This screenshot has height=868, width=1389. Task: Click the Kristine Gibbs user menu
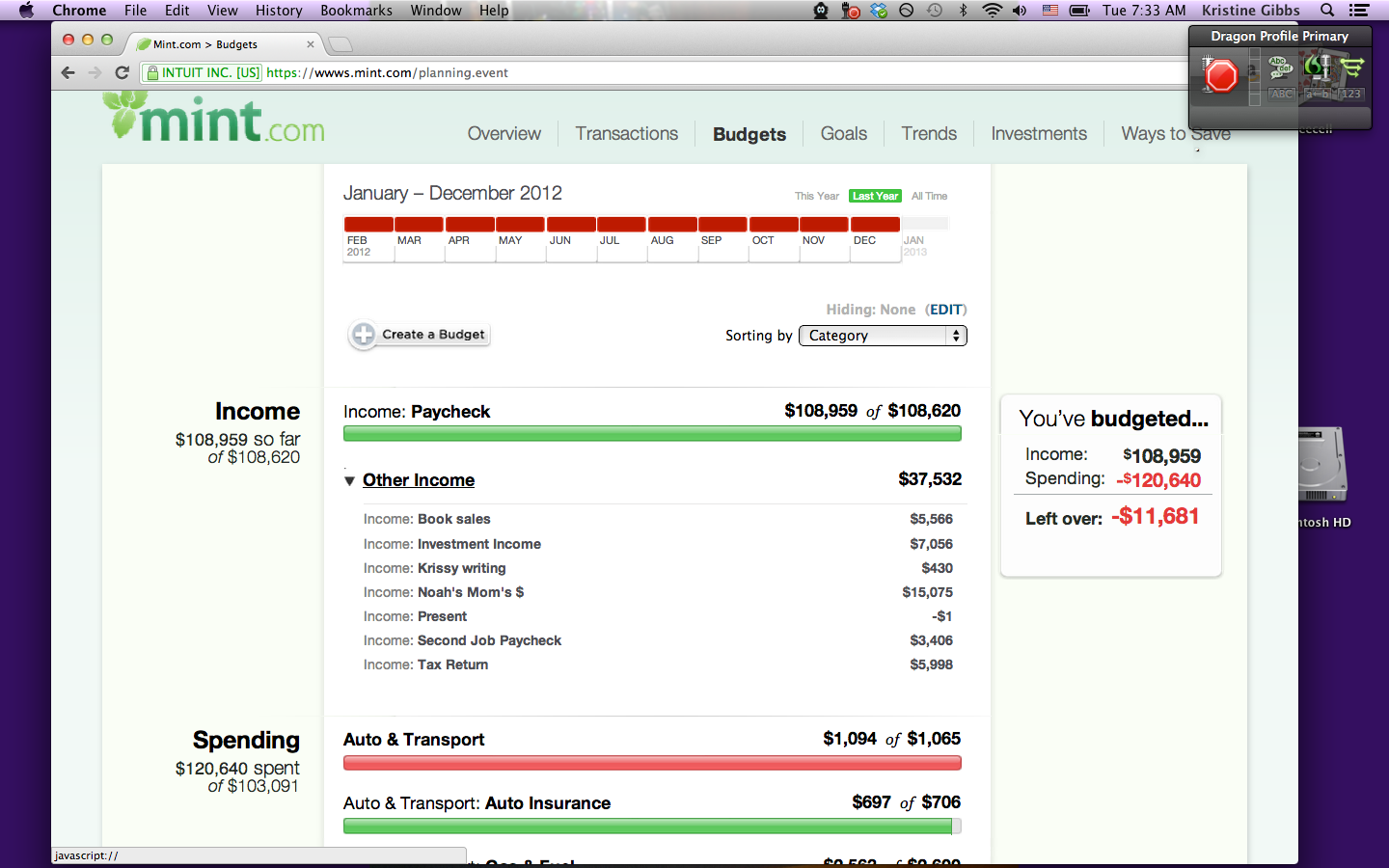coord(1250,11)
